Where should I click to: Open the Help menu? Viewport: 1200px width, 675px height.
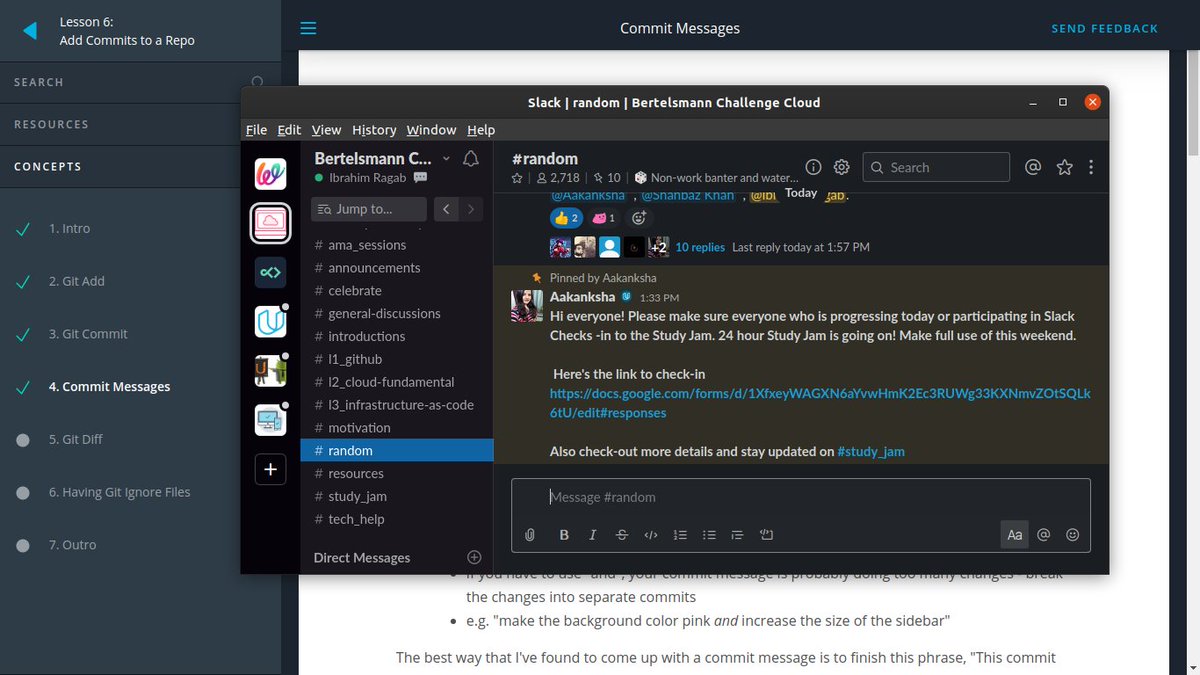(481, 130)
